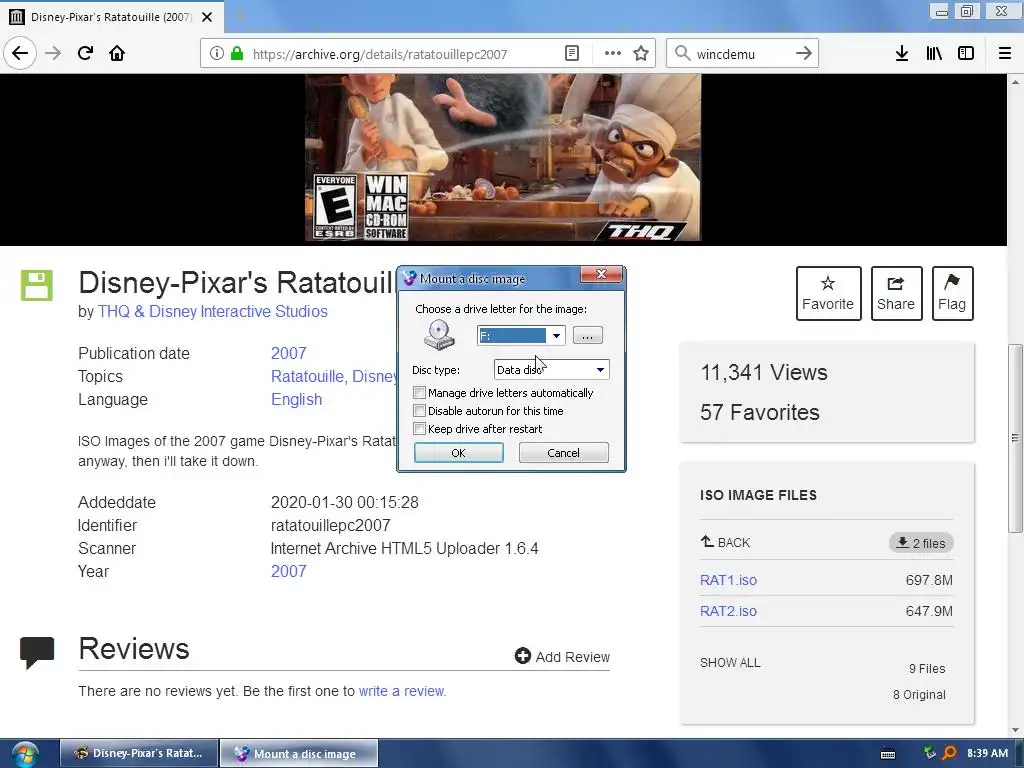Click the 9 Files text
The height and width of the screenshot is (768, 1024).
927,669
